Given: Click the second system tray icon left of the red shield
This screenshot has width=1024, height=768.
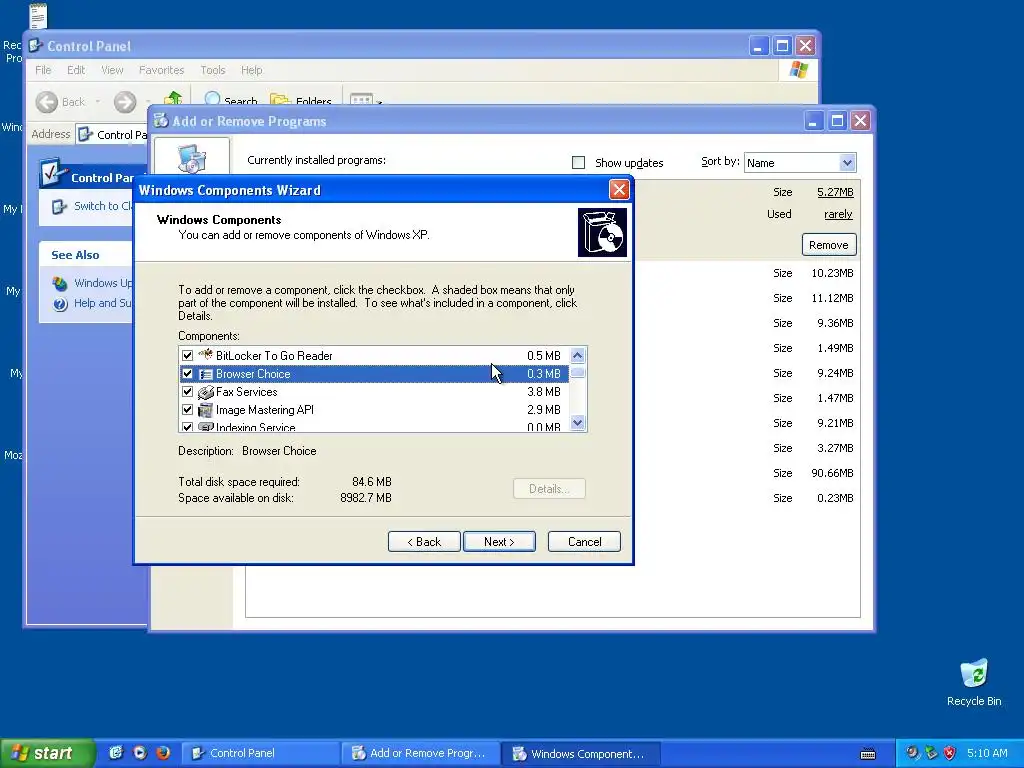Looking at the screenshot, I should (x=931, y=753).
